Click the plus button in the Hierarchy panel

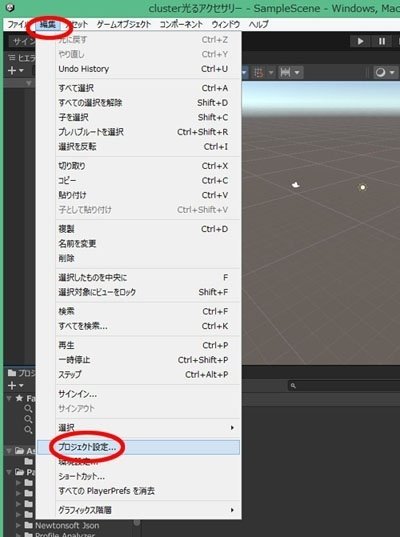[12, 70]
